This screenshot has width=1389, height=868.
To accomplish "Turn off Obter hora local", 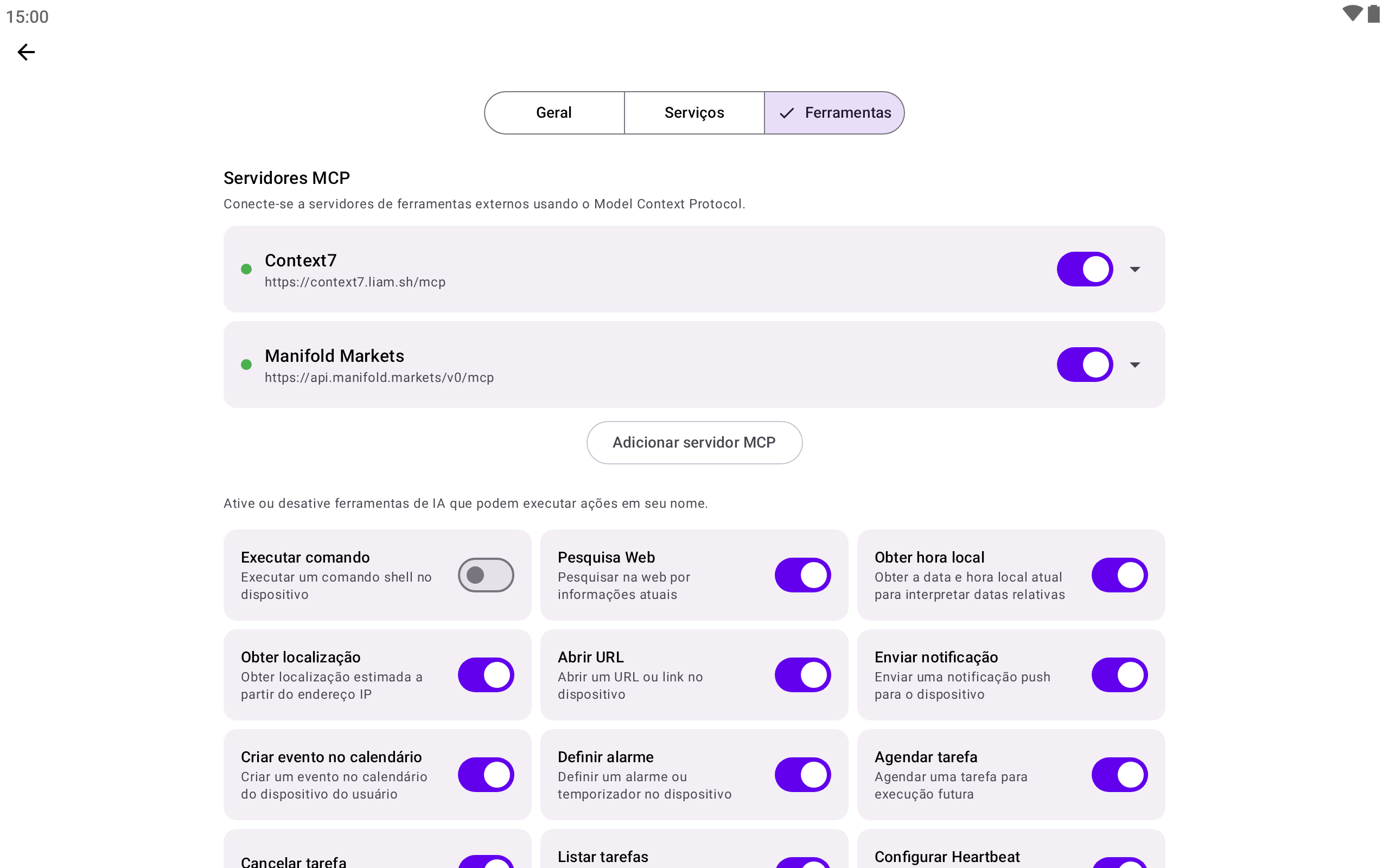I will 1119,575.
